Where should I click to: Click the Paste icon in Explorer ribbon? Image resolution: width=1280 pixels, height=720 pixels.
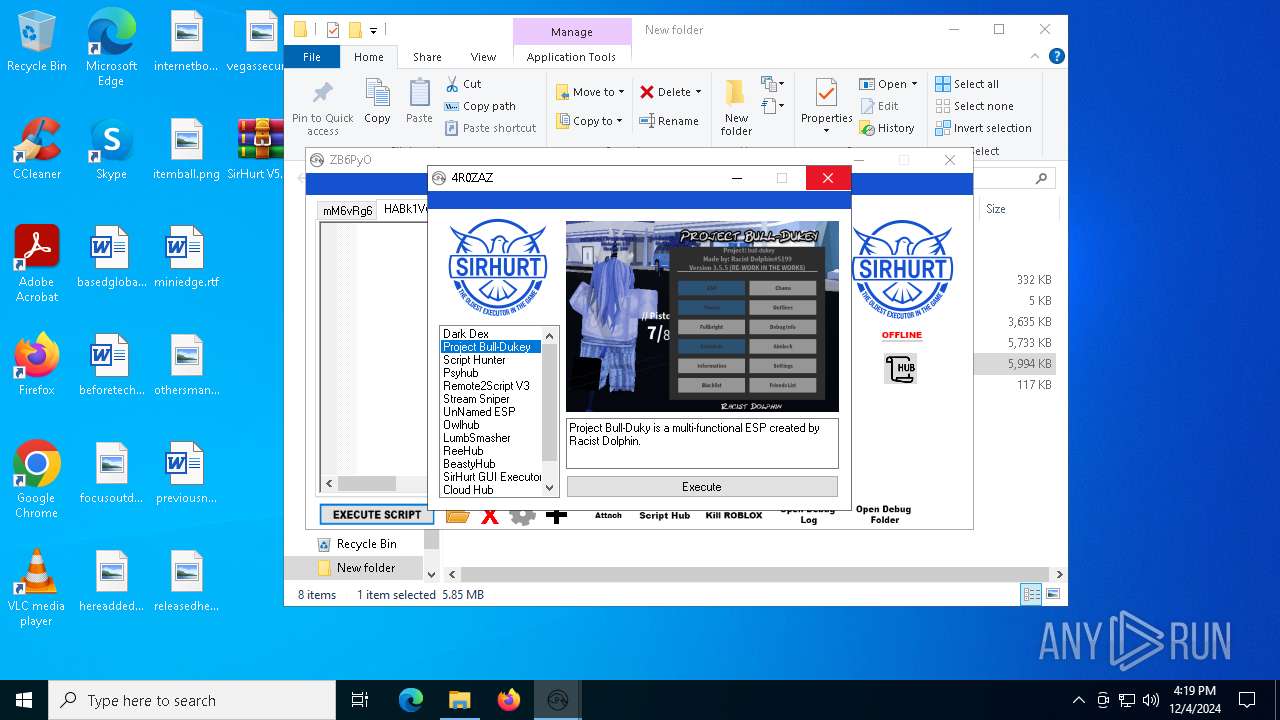pos(419,94)
